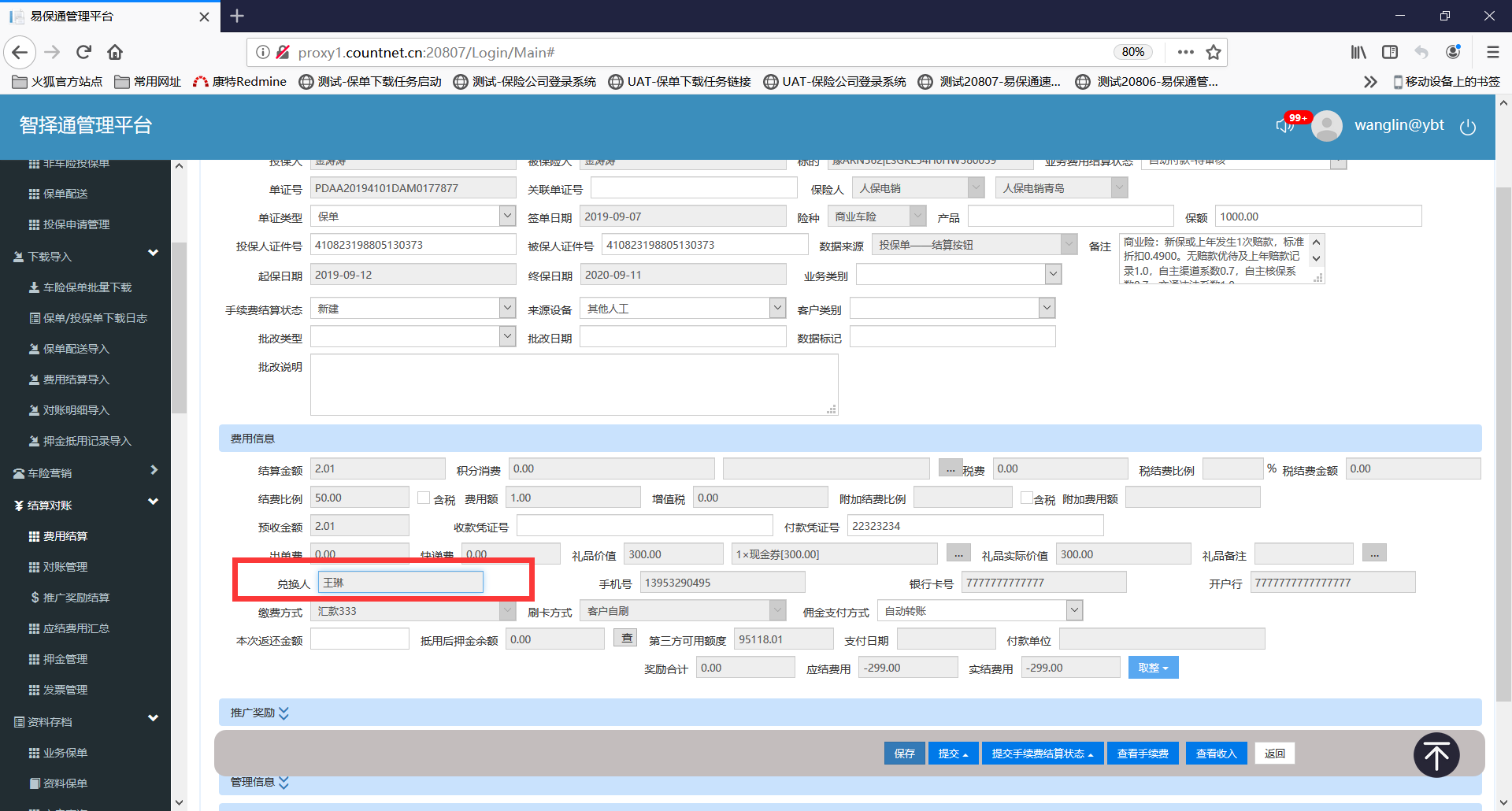This screenshot has width=1512, height=811.
Task: Open the notification speaker icon
Action: coord(1284,126)
